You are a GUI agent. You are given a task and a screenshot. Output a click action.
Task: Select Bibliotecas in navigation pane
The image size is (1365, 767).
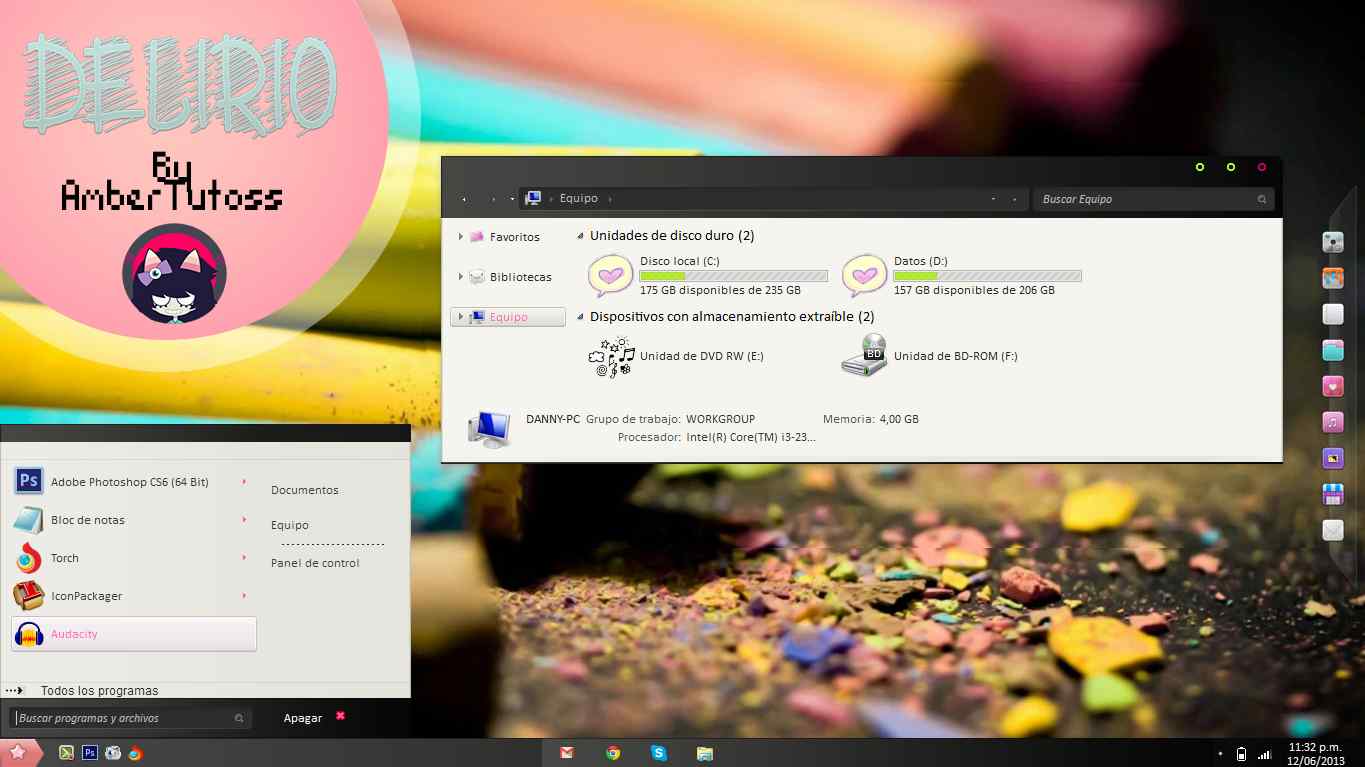click(x=521, y=277)
